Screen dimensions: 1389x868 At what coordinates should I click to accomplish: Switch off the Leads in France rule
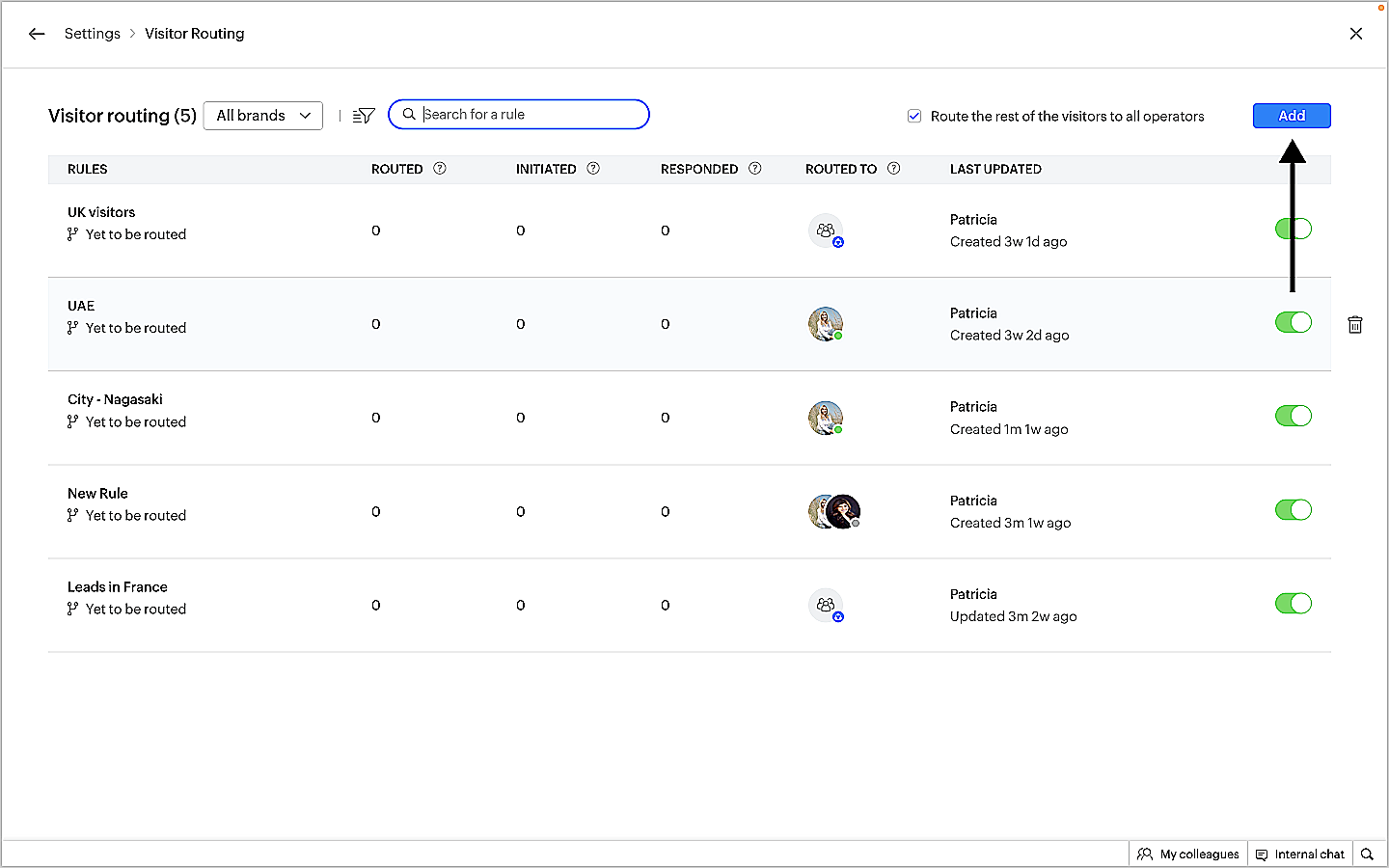(1293, 604)
